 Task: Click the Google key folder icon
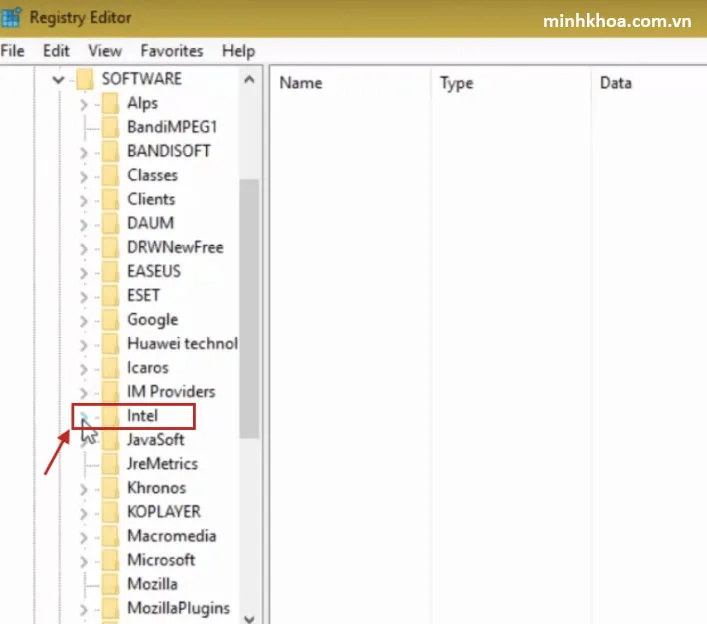pos(112,320)
